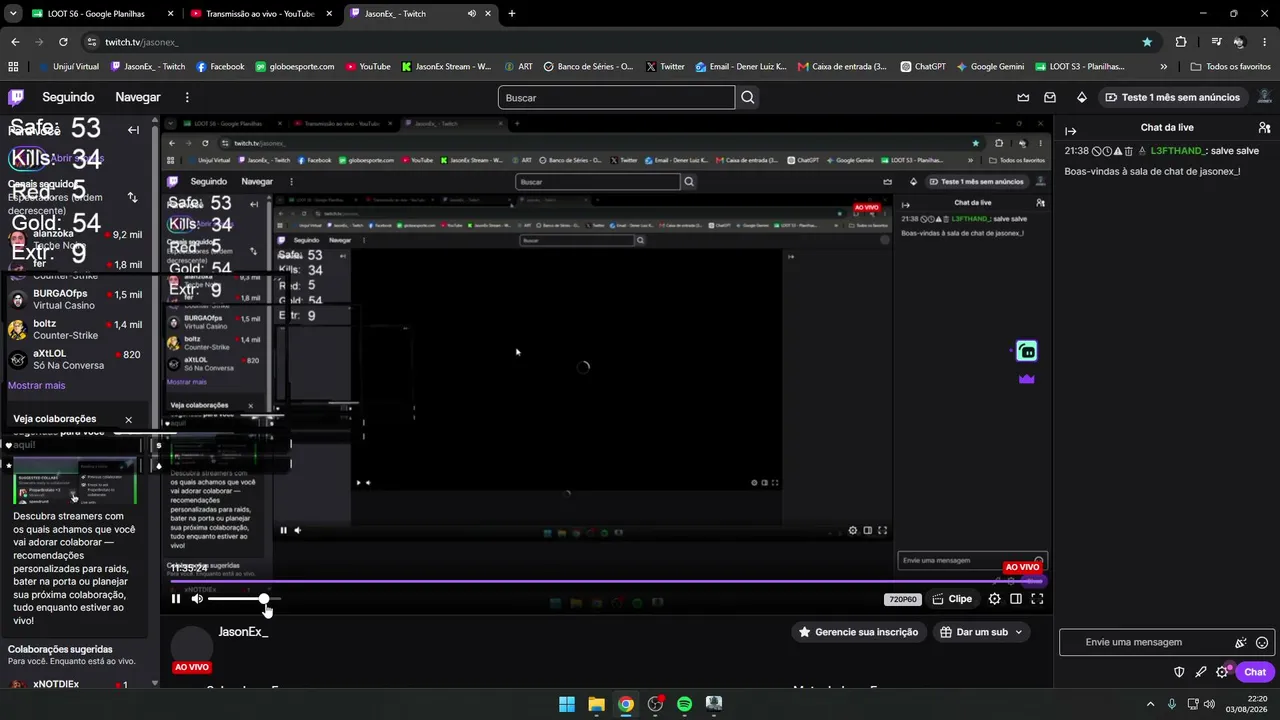Open Prime loot crown icon
Image resolution: width=1280 pixels, height=720 pixels.
tap(1023, 97)
